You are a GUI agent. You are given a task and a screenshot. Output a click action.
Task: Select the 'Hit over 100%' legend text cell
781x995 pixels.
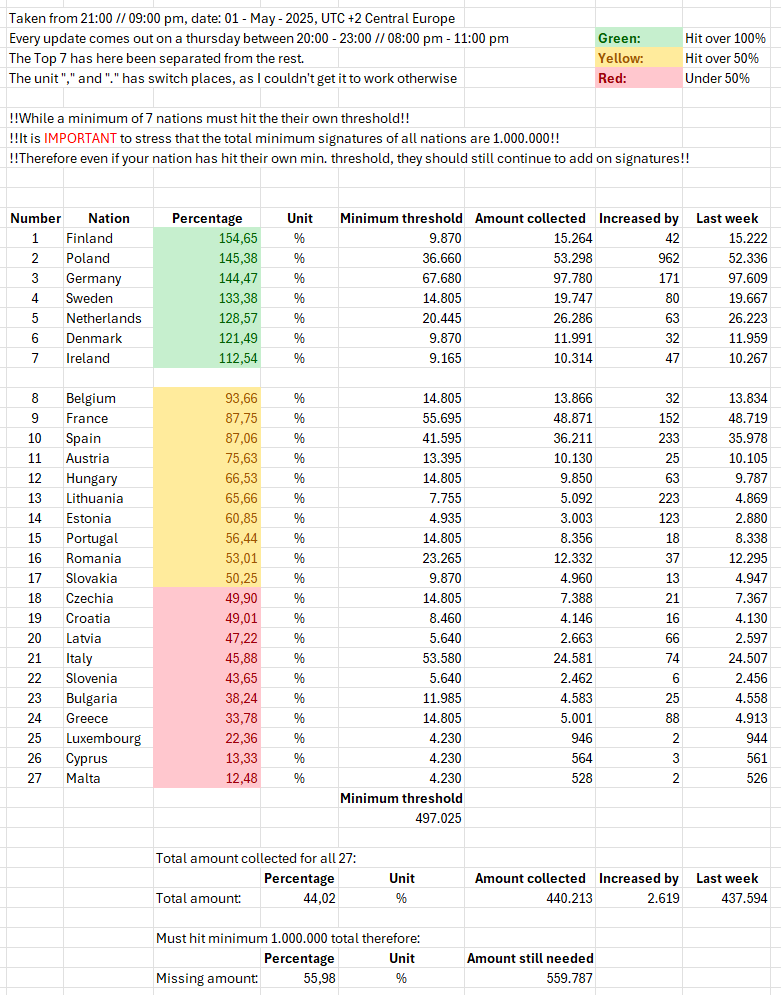click(x=726, y=38)
